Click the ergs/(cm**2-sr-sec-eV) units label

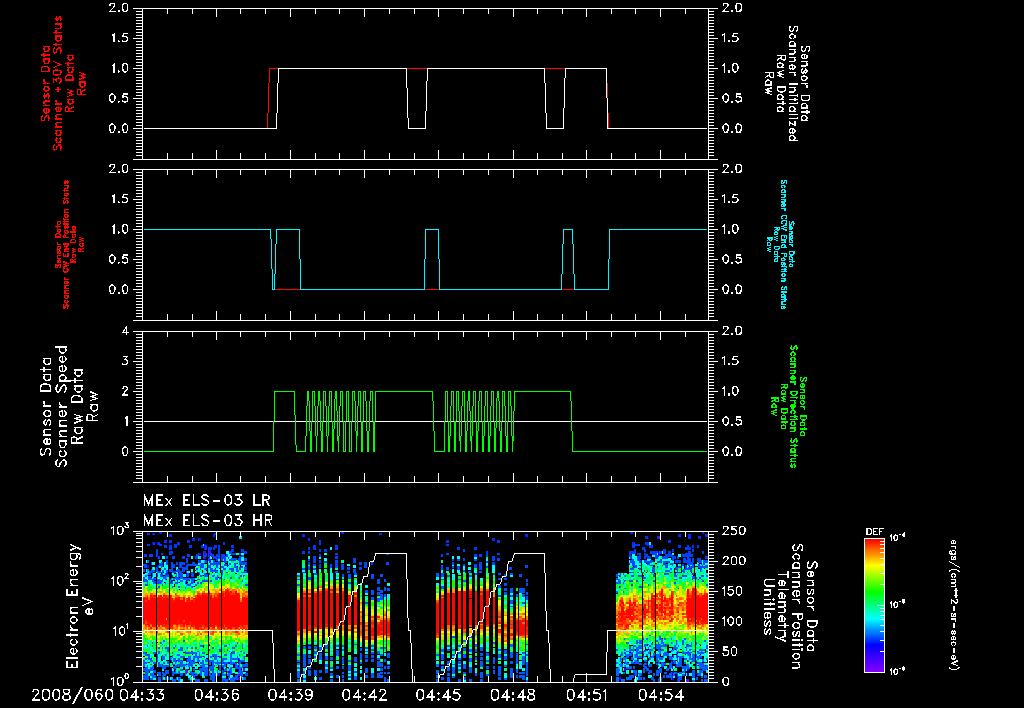point(953,605)
